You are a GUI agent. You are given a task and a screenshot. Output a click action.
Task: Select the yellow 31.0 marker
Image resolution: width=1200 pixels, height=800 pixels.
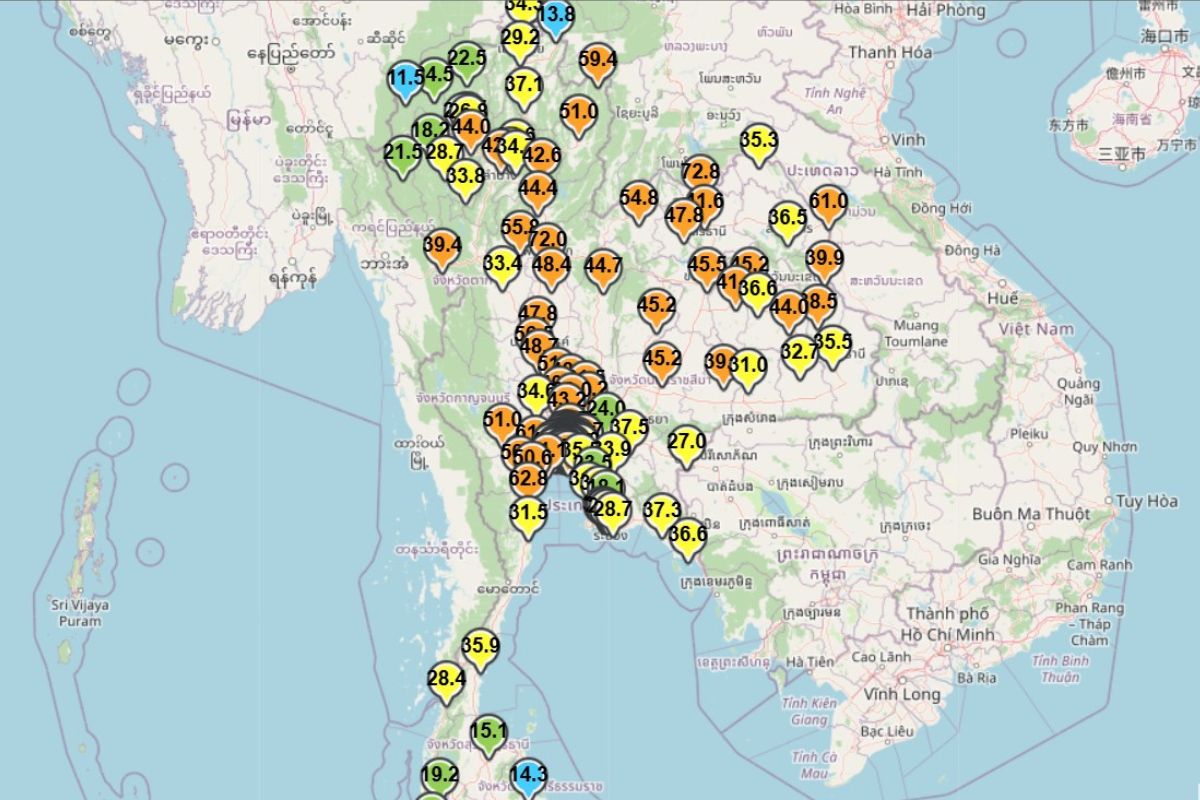[748, 371]
